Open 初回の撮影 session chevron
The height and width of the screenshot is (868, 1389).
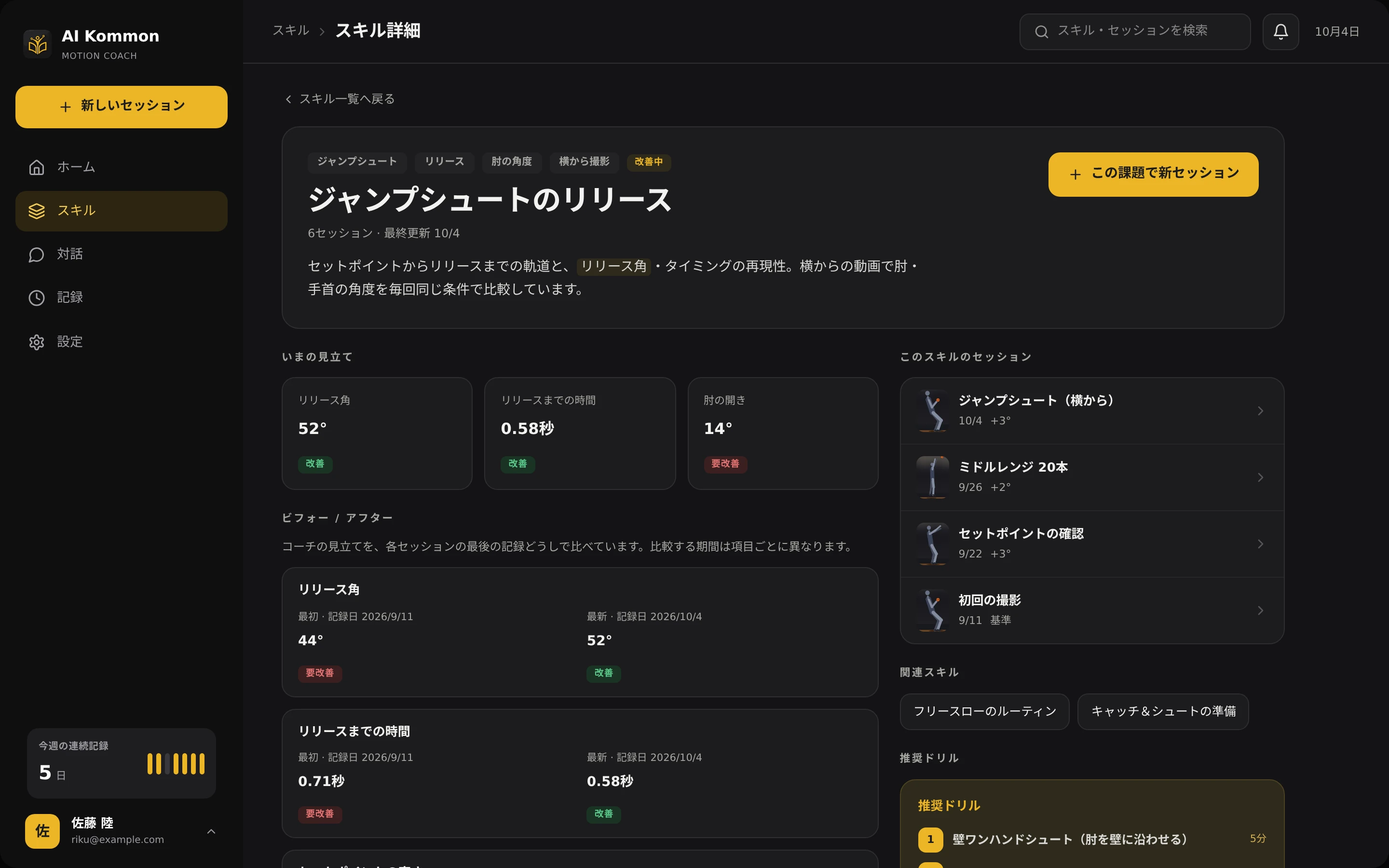coord(1260,611)
